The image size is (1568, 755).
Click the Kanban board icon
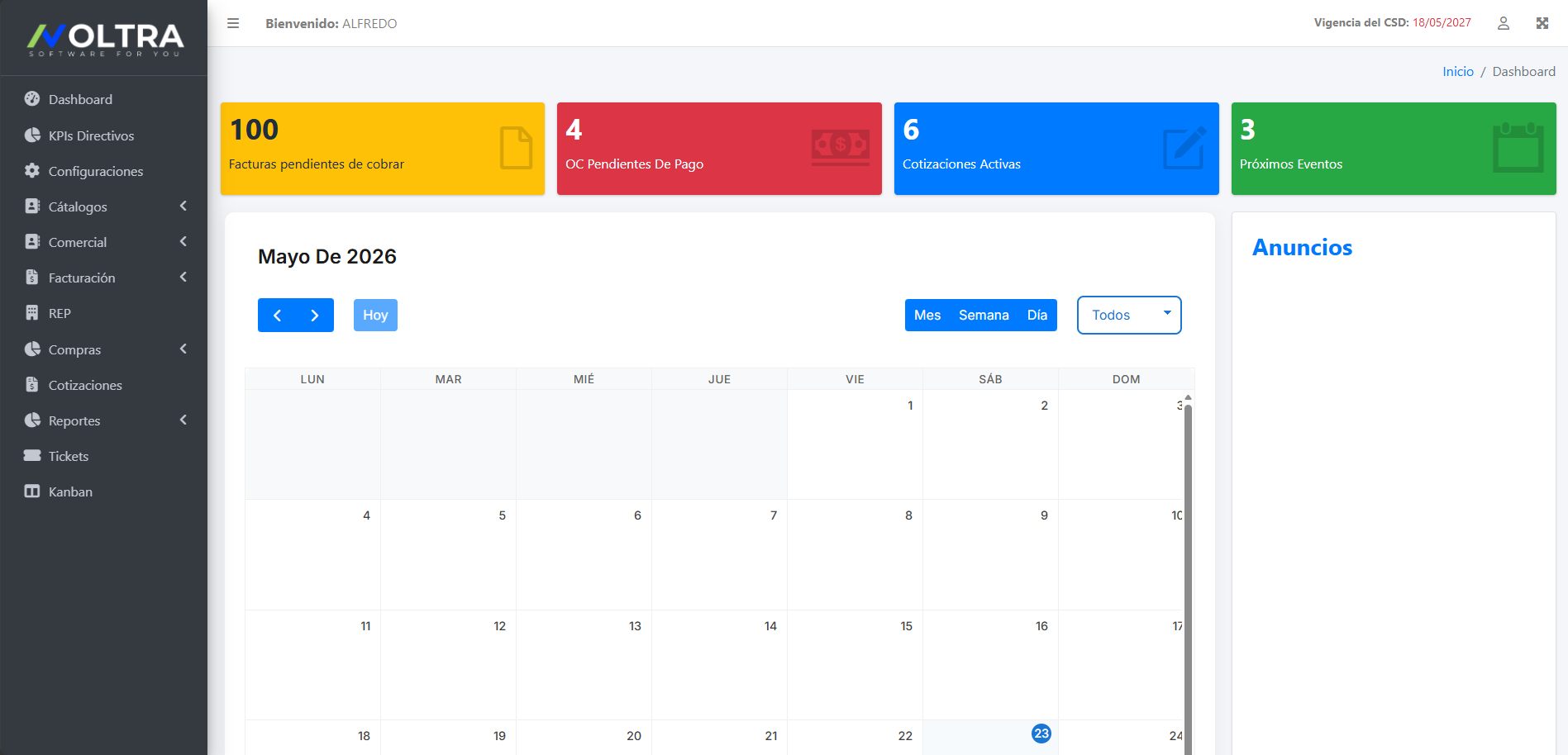32,491
